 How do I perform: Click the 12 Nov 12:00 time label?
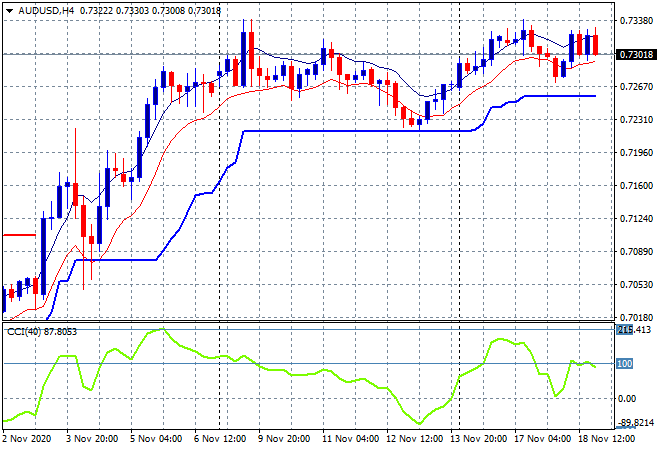(414, 439)
